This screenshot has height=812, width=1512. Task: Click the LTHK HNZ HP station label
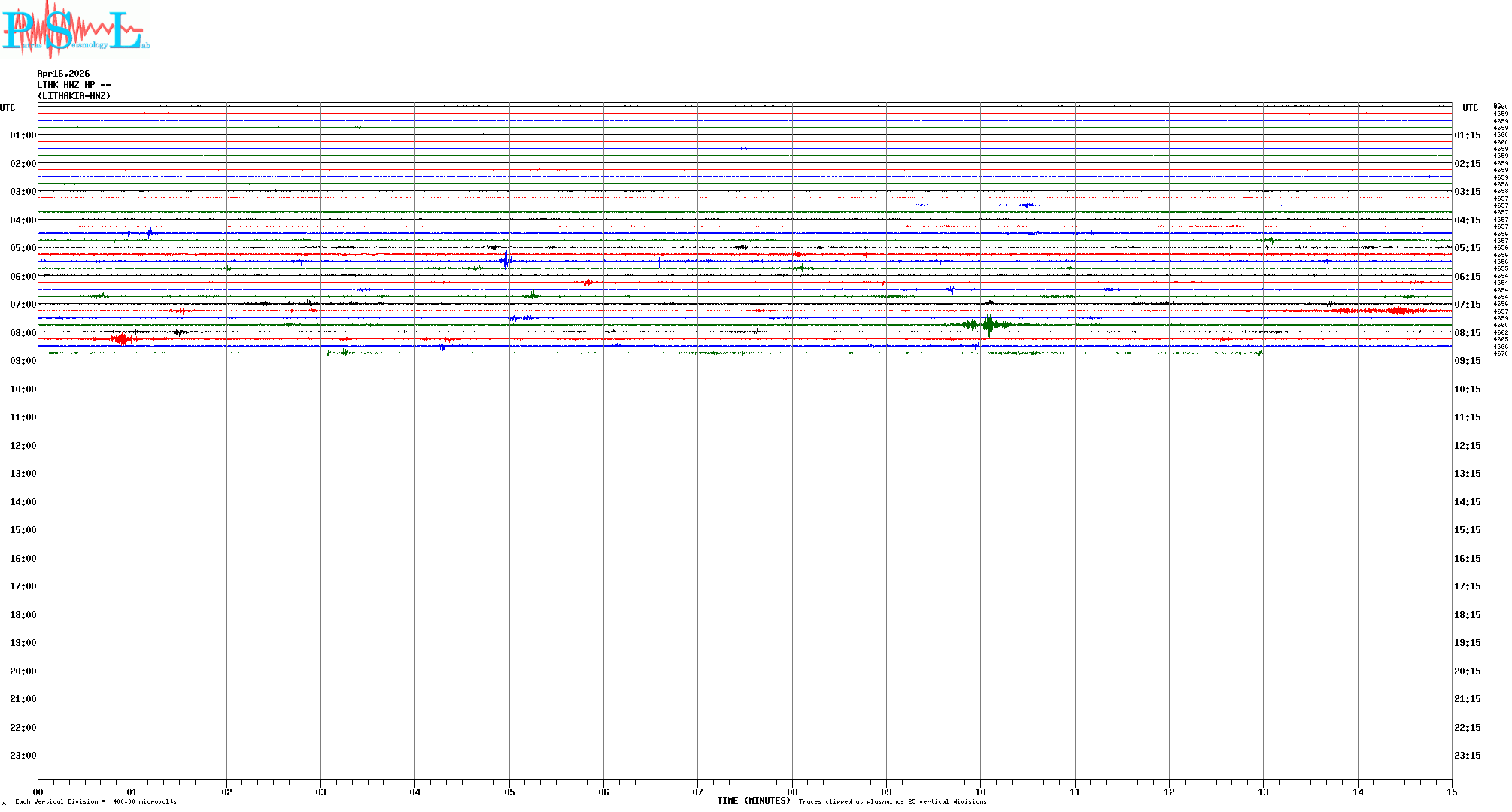point(74,85)
